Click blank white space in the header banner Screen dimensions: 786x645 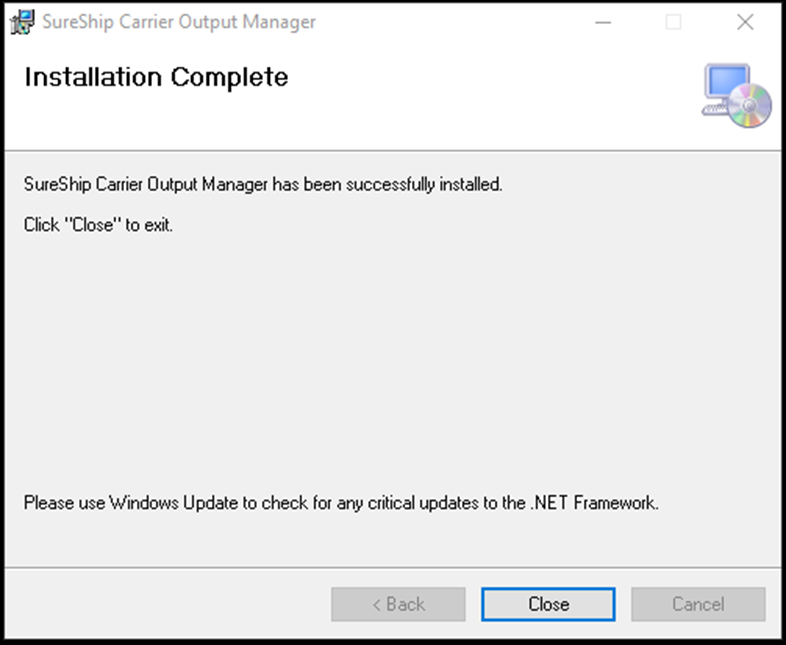480,100
